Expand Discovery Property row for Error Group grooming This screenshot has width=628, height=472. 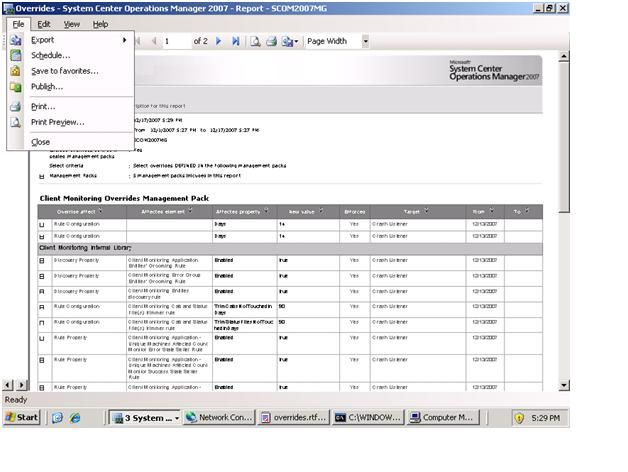point(42,276)
